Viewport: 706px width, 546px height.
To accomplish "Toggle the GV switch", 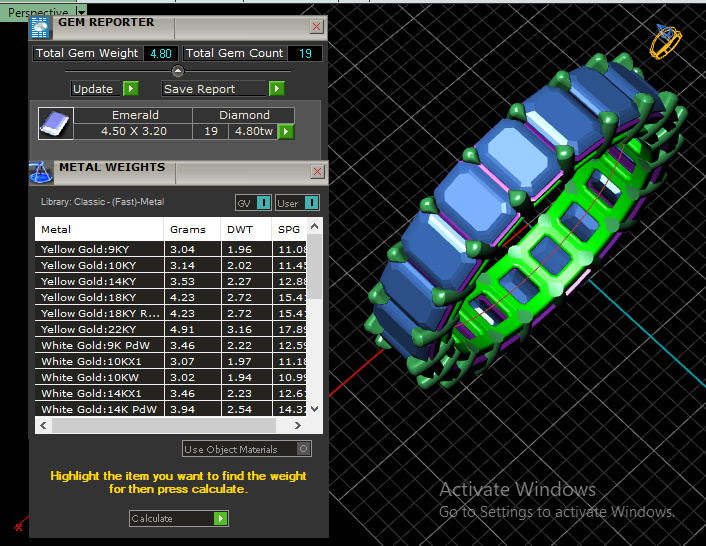I will (252, 203).
